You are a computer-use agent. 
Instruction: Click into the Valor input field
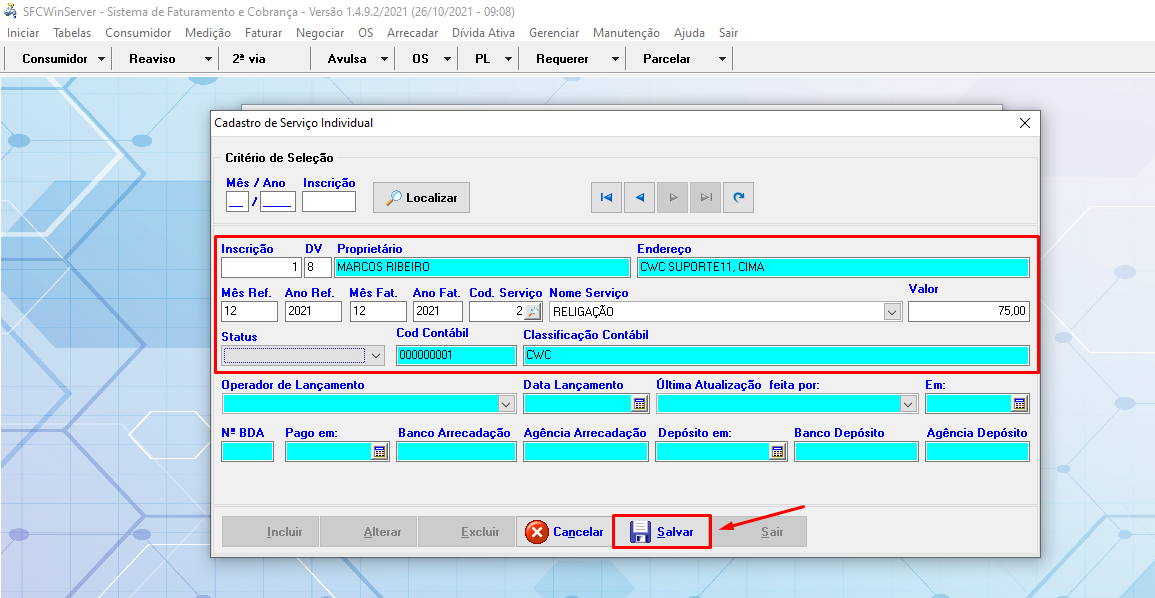[967, 312]
